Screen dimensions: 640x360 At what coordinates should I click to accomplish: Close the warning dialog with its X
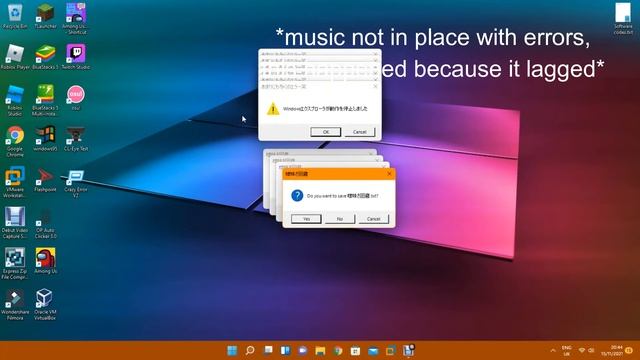pos(375,86)
